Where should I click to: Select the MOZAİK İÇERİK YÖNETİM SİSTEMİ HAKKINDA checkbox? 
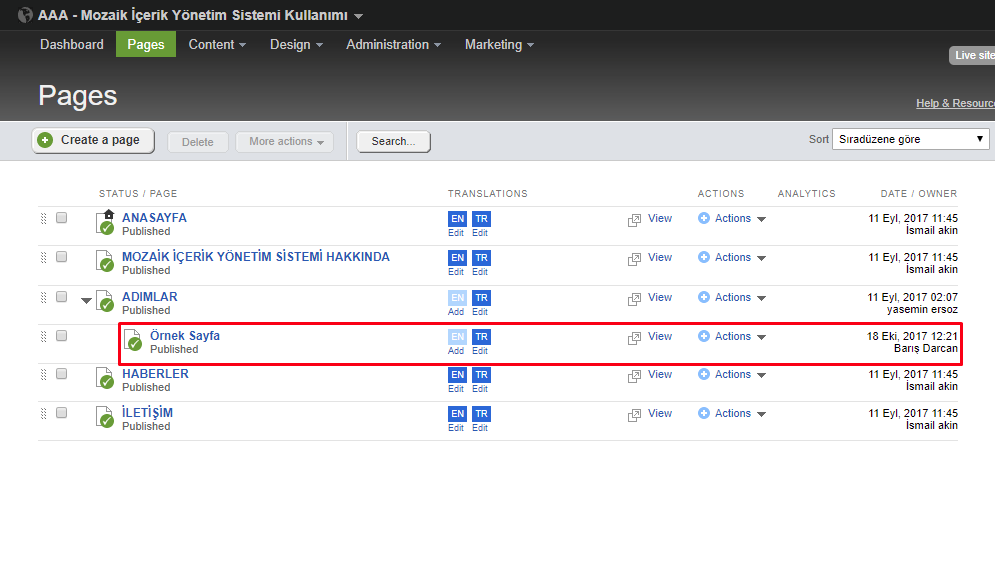click(62, 257)
